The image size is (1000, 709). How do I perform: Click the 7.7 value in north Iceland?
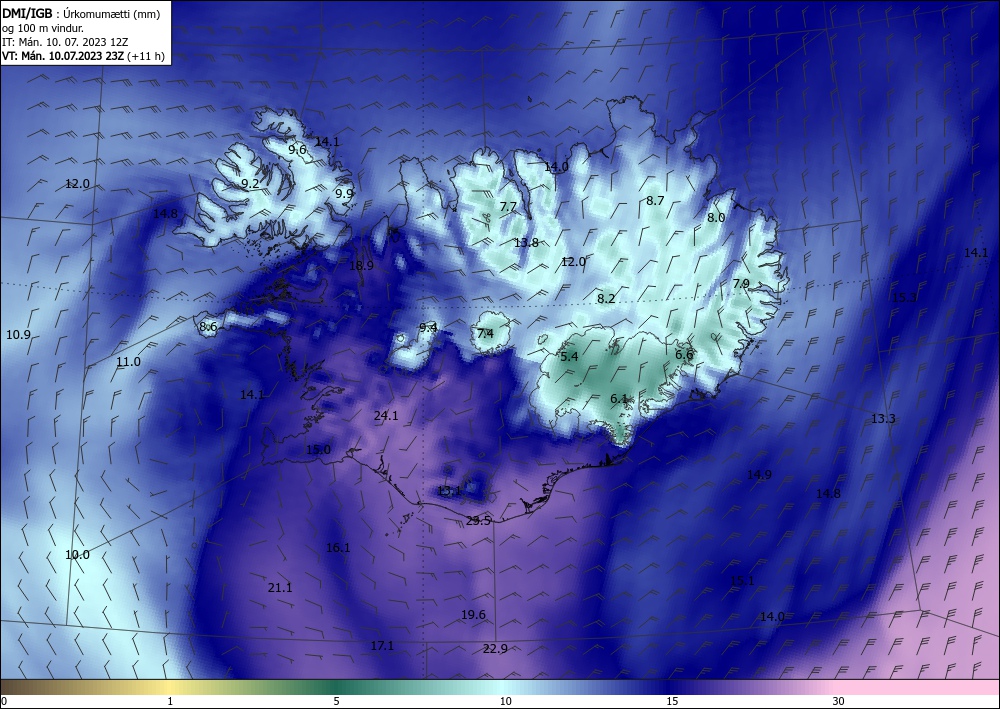click(508, 206)
